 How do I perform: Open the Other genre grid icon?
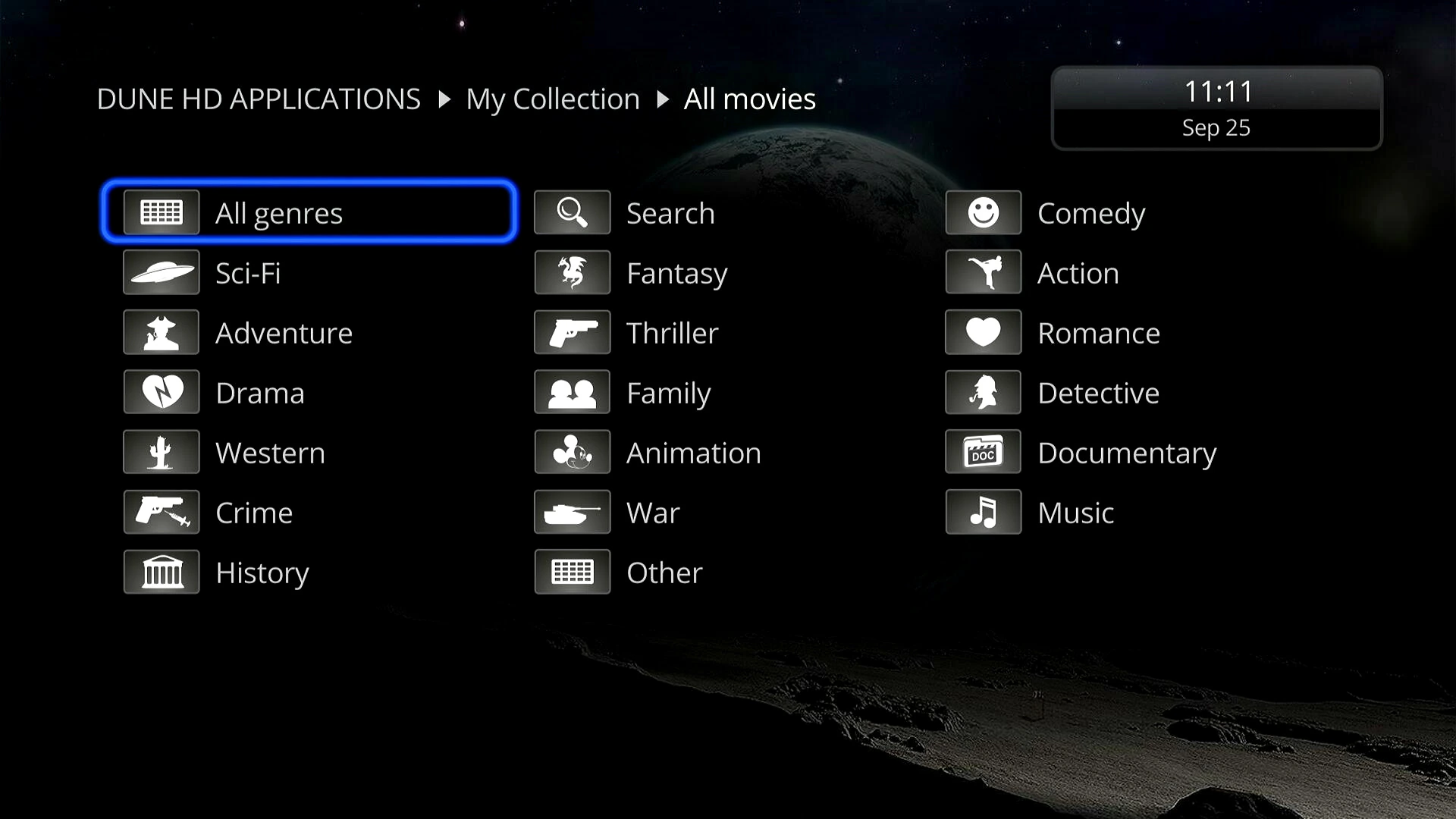pos(573,572)
